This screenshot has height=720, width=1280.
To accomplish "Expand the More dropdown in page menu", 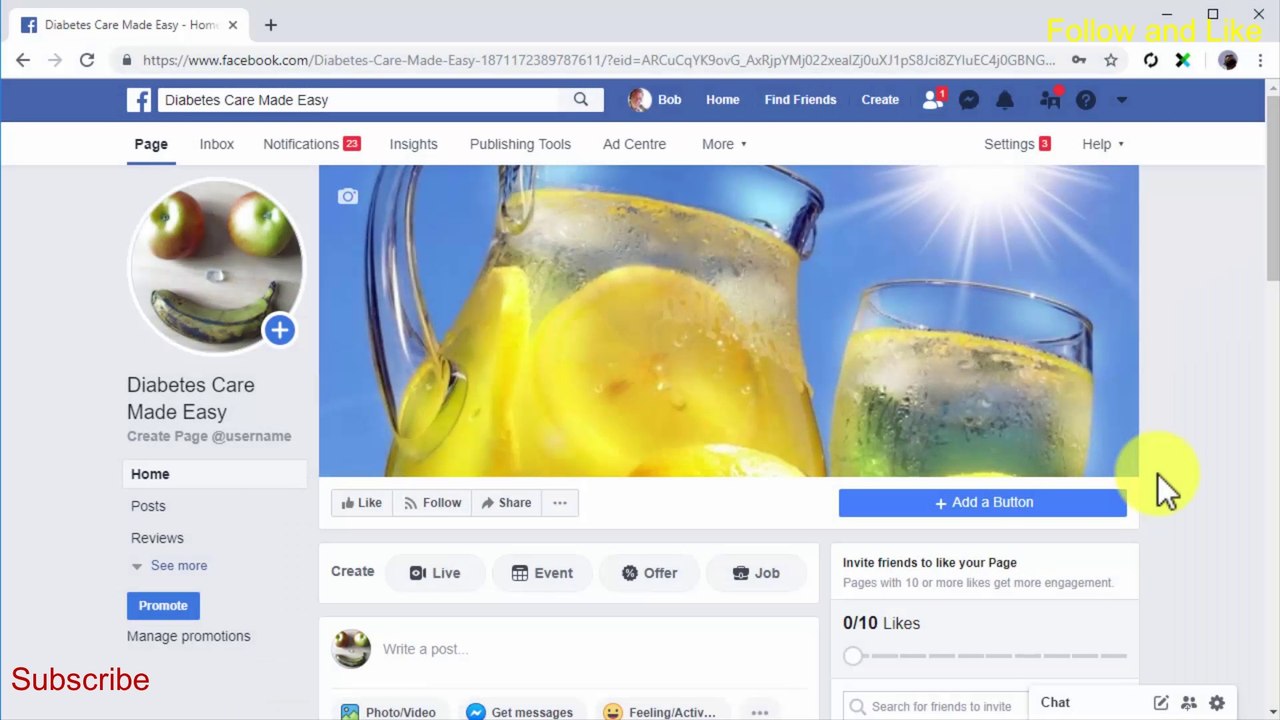I will coord(724,144).
